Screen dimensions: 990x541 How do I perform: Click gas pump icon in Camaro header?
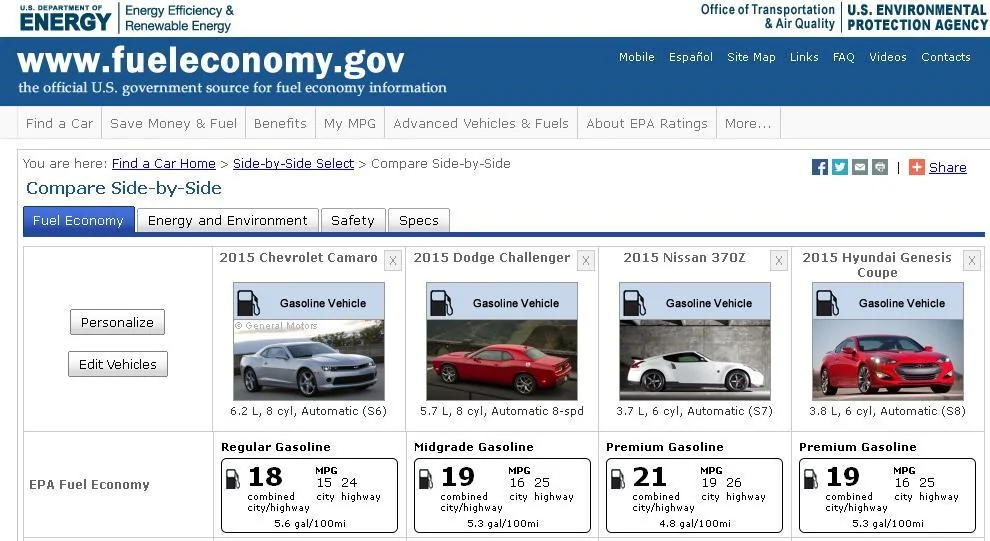248,303
